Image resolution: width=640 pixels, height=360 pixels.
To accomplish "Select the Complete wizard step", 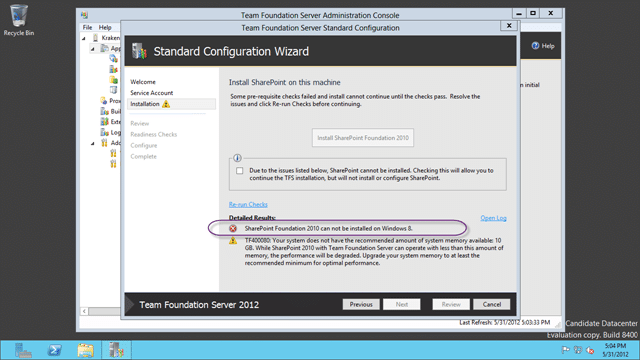I will [143, 156].
